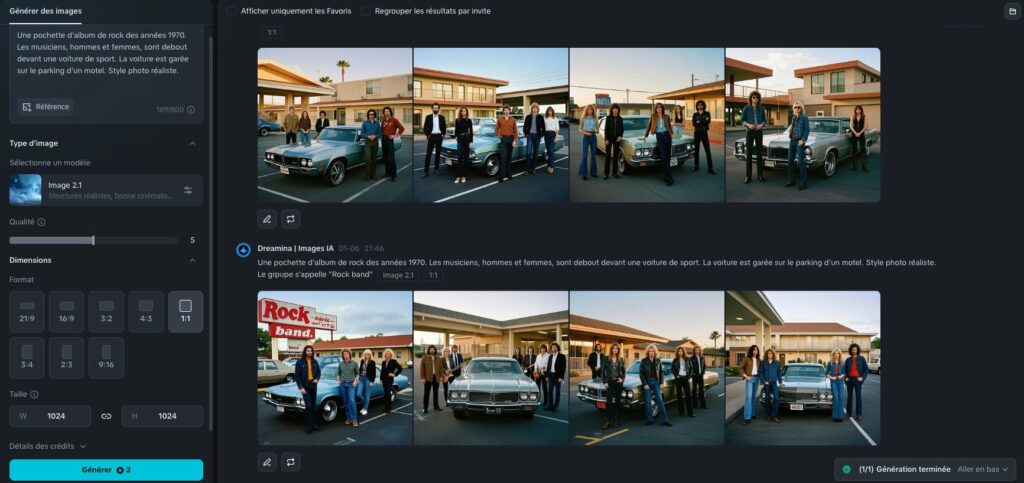This screenshot has width=1024, height=483.
Task: Adjust the Qualité slider
Action: (93, 240)
